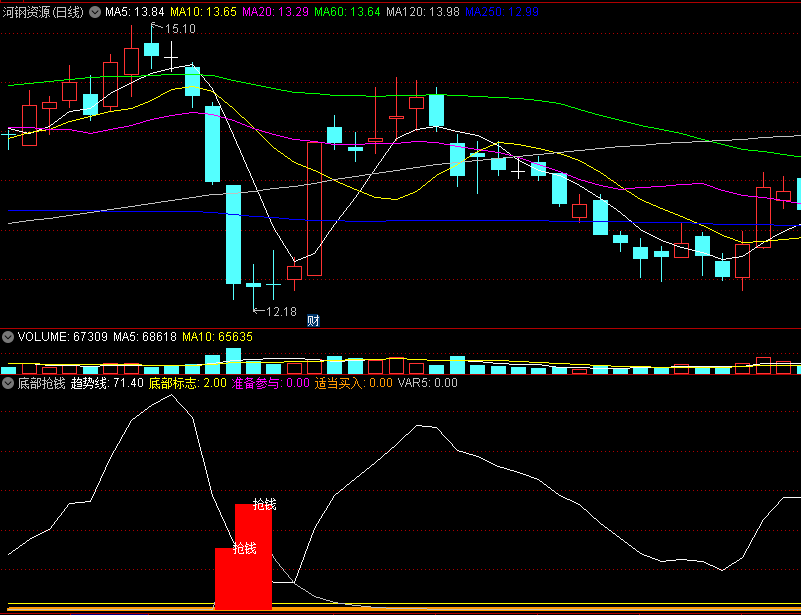
Task: Select the MA60: 13.64 label
Action: pyautogui.click(x=347, y=12)
